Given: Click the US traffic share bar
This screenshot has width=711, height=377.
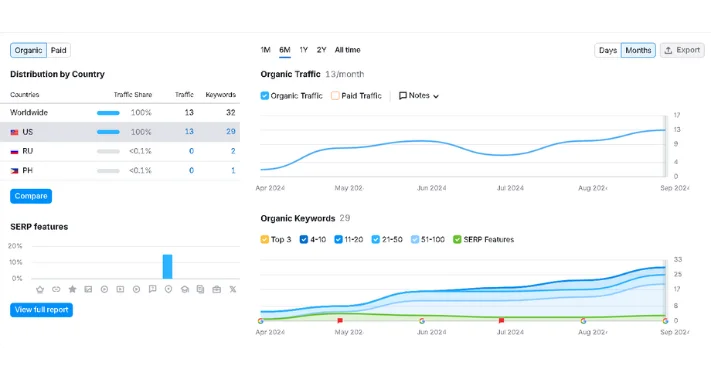Looking at the screenshot, I should tap(108, 132).
